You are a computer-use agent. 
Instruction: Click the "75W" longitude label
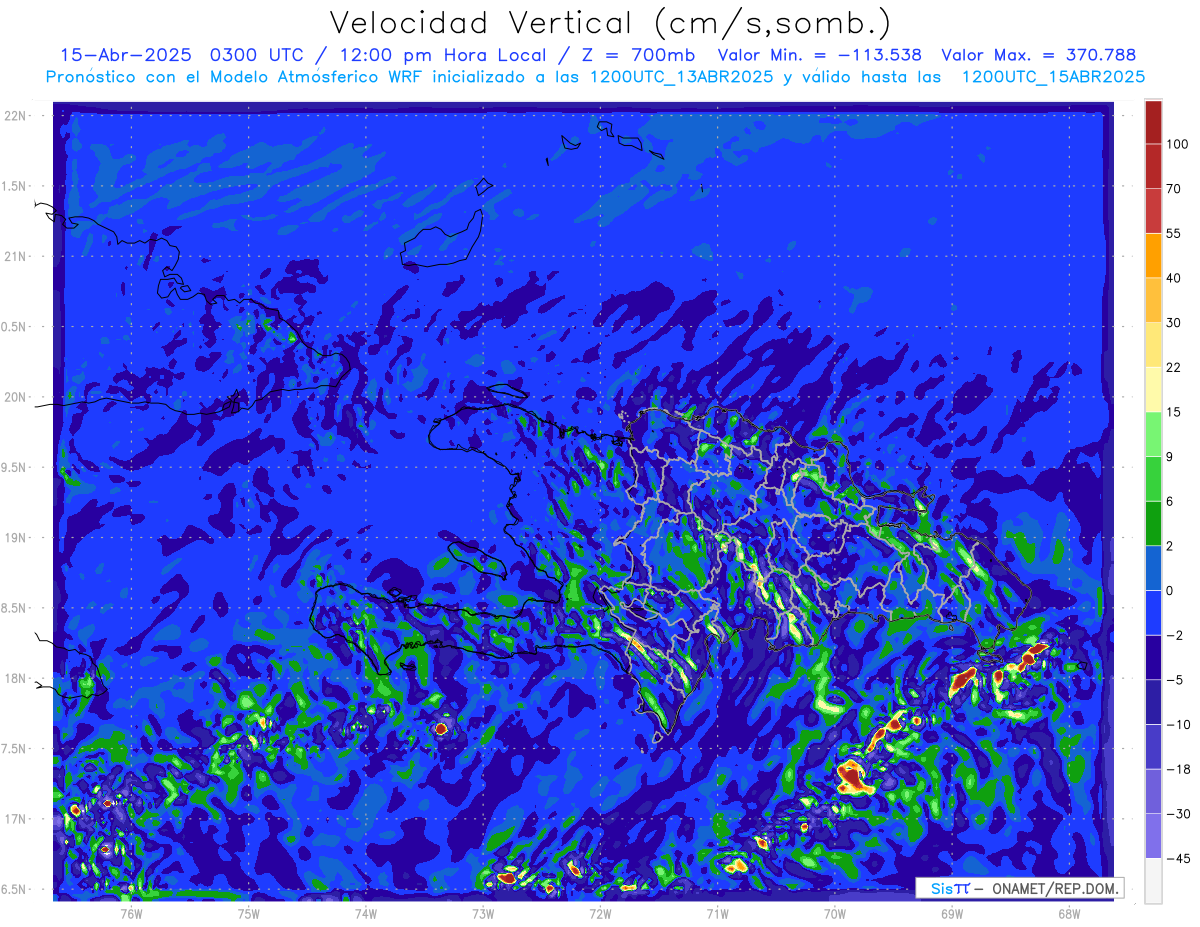(249, 913)
